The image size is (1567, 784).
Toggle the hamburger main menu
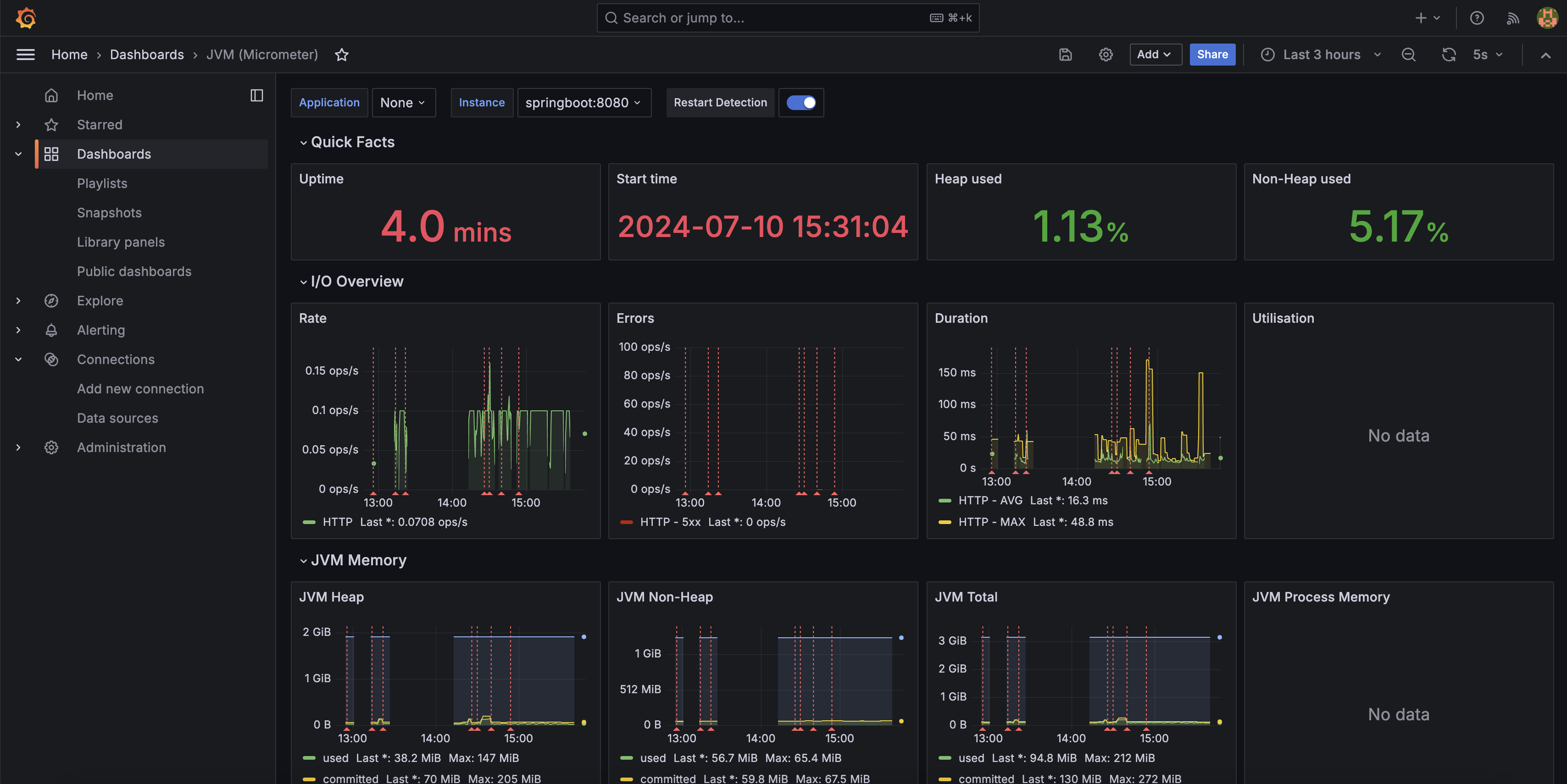25,55
